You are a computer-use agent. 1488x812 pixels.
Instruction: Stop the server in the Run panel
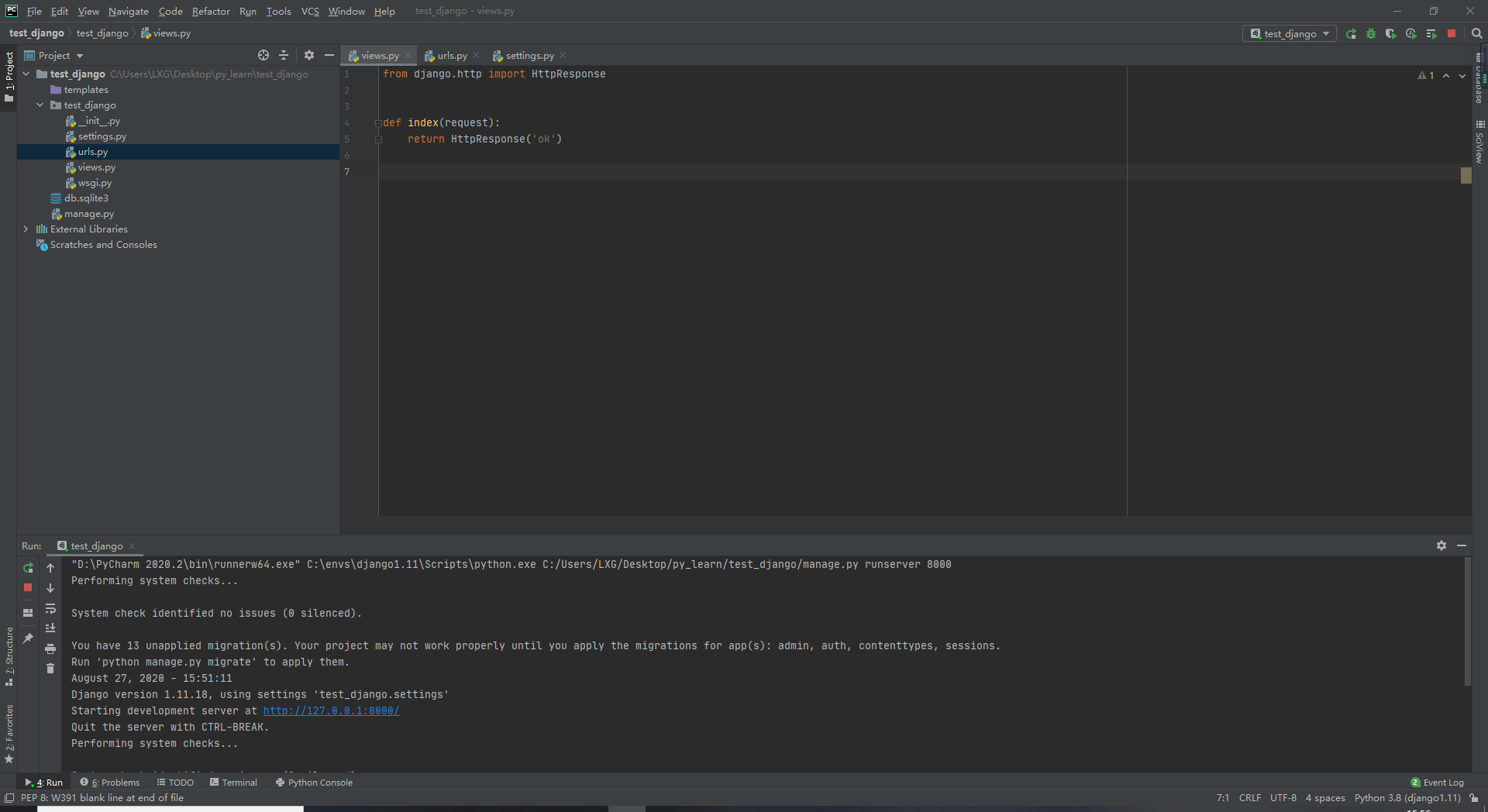coord(28,587)
